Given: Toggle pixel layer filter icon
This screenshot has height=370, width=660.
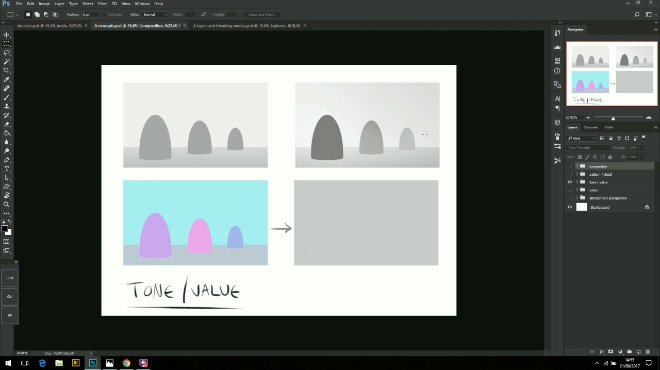Looking at the screenshot, I should (x=602, y=138).
